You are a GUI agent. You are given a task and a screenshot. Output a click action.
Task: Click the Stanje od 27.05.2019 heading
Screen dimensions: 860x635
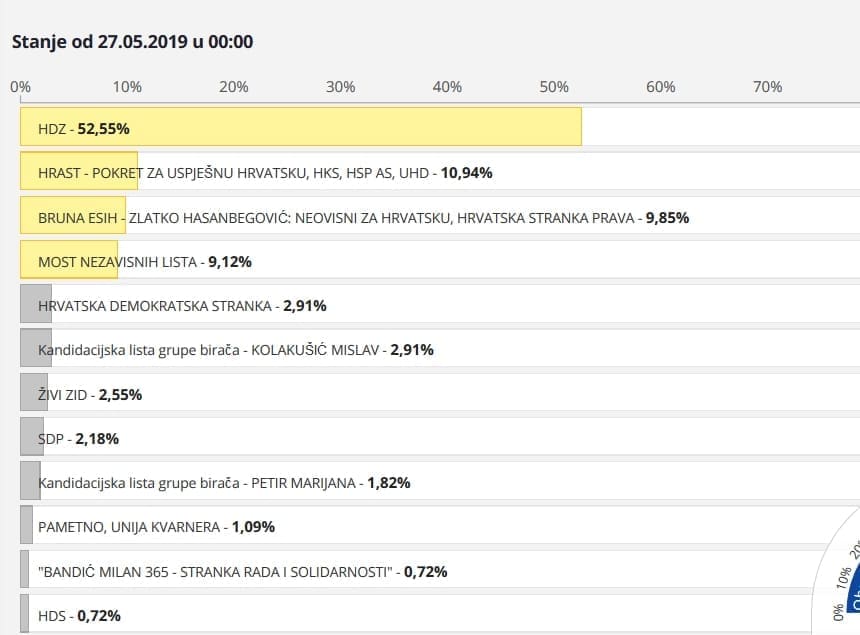[132, 42]
